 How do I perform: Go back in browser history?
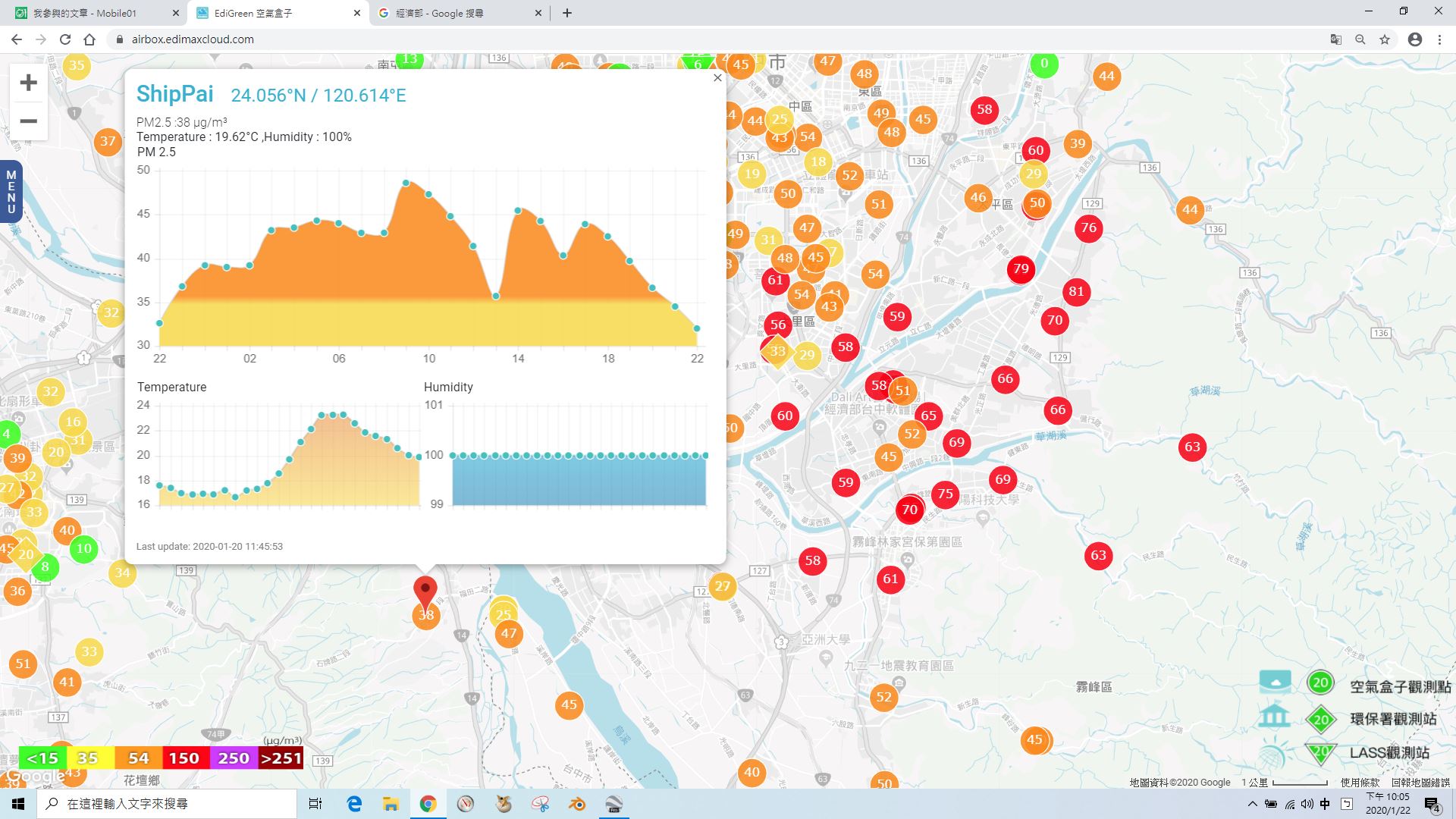click(x=17, y=39)
